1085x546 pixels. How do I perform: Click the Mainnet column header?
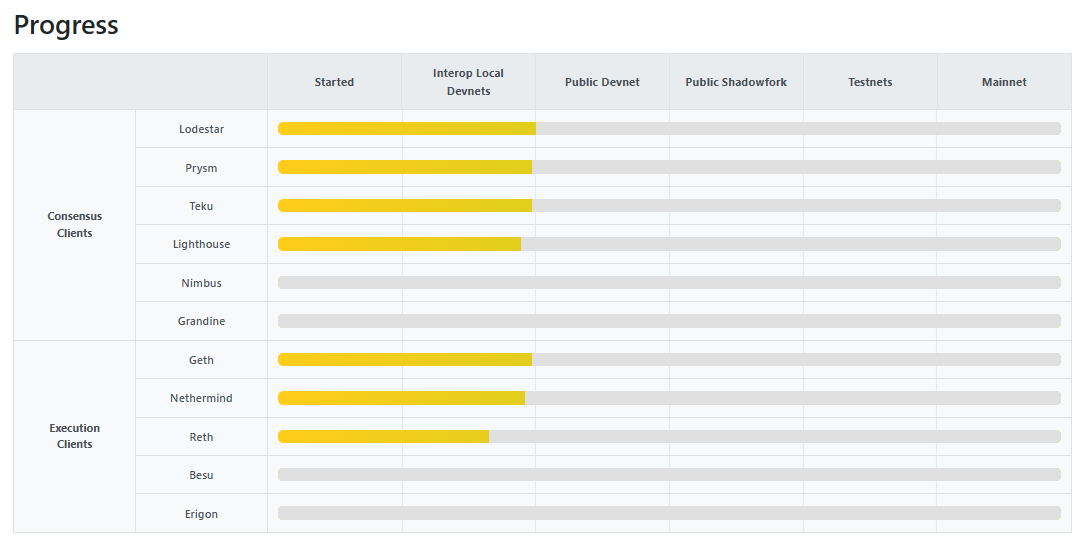(x=1004, y=82)
